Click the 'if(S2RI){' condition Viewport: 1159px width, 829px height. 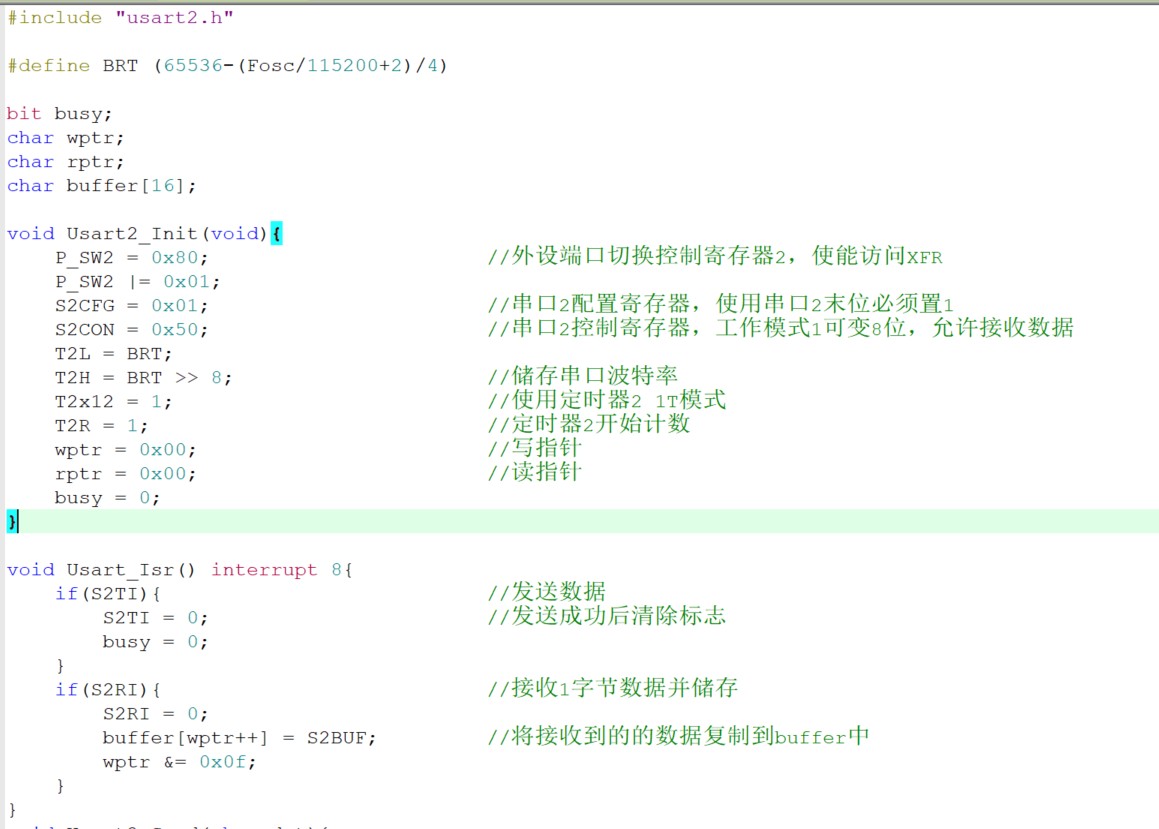(107, 689)
